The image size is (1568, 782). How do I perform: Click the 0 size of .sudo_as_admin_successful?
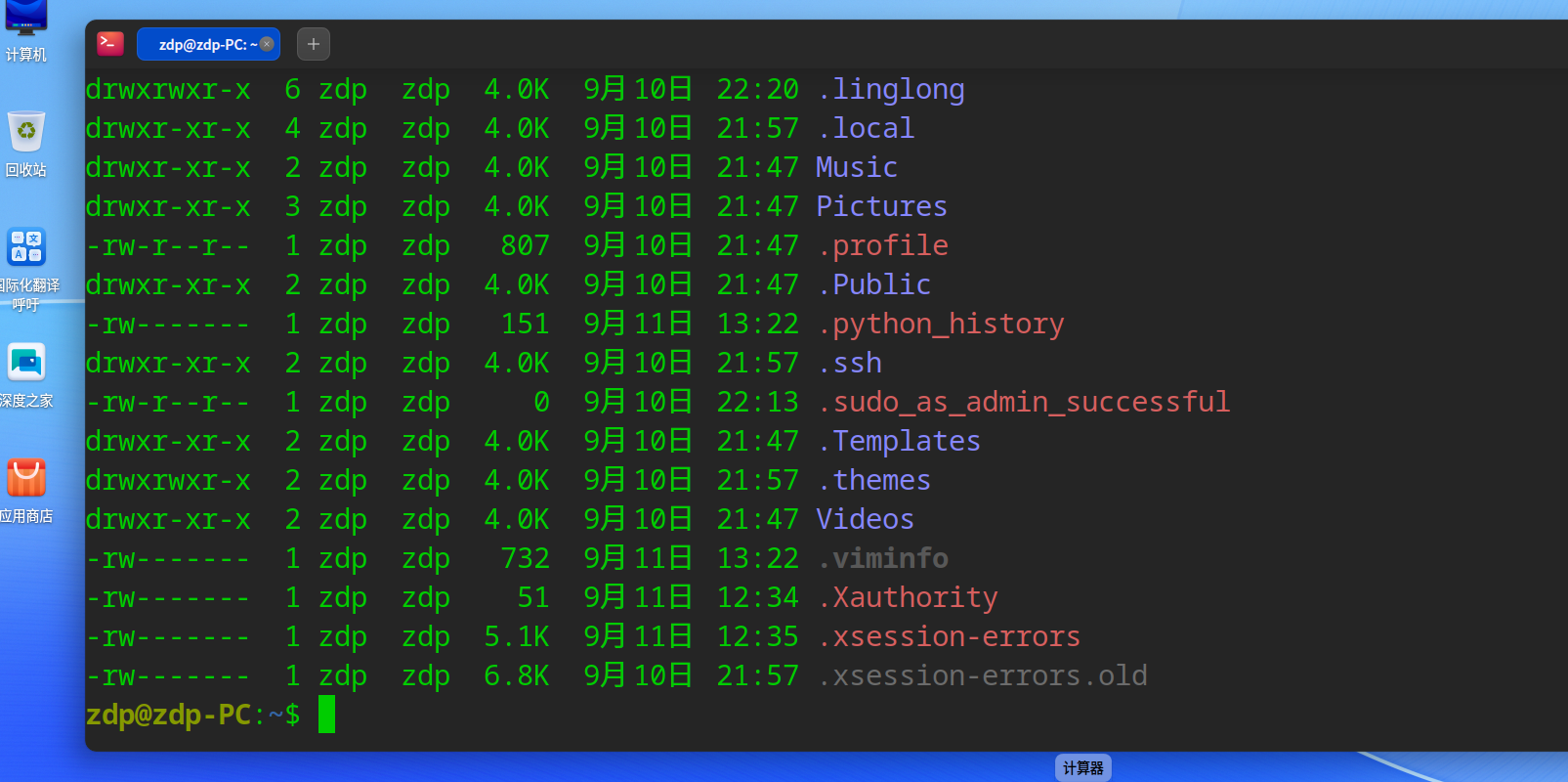tap(542, 403)
